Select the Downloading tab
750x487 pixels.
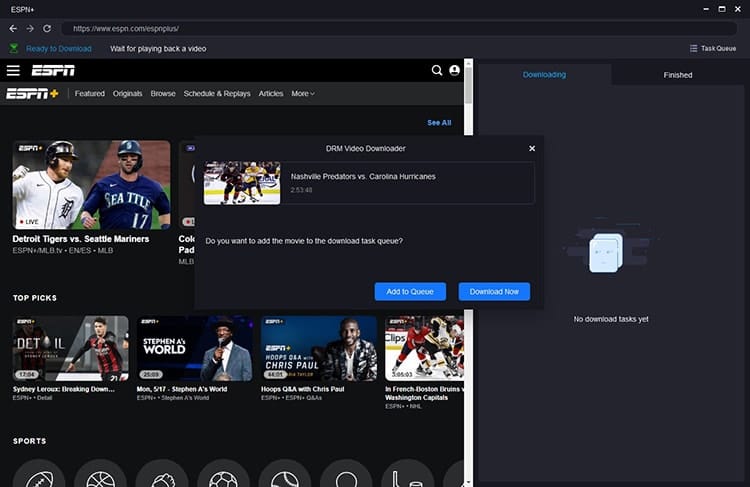click(x=544, y=75)
